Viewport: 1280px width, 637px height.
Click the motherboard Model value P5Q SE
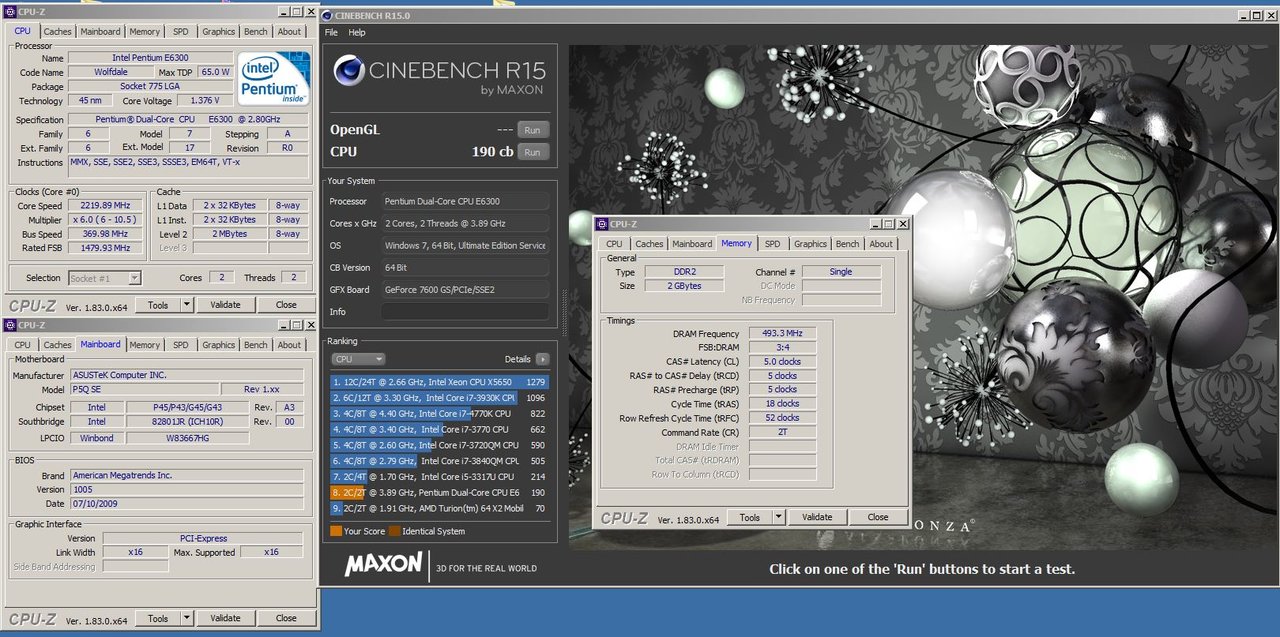[x=146, y=389]
